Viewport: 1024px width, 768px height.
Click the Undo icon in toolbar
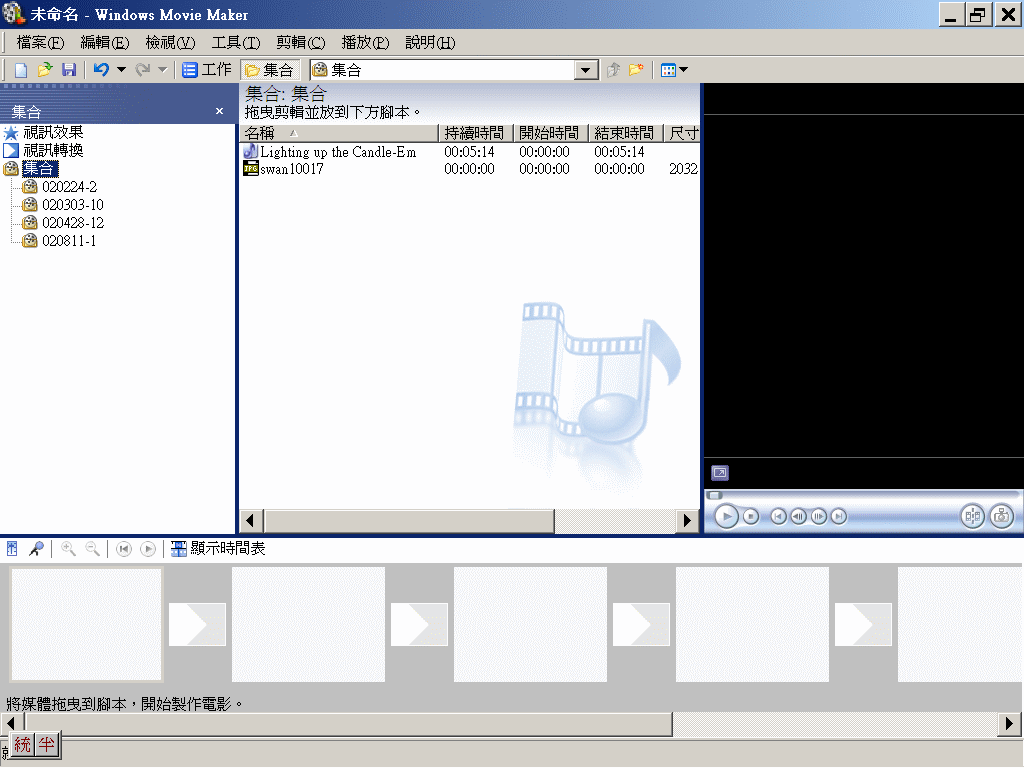tap(100, 70)
